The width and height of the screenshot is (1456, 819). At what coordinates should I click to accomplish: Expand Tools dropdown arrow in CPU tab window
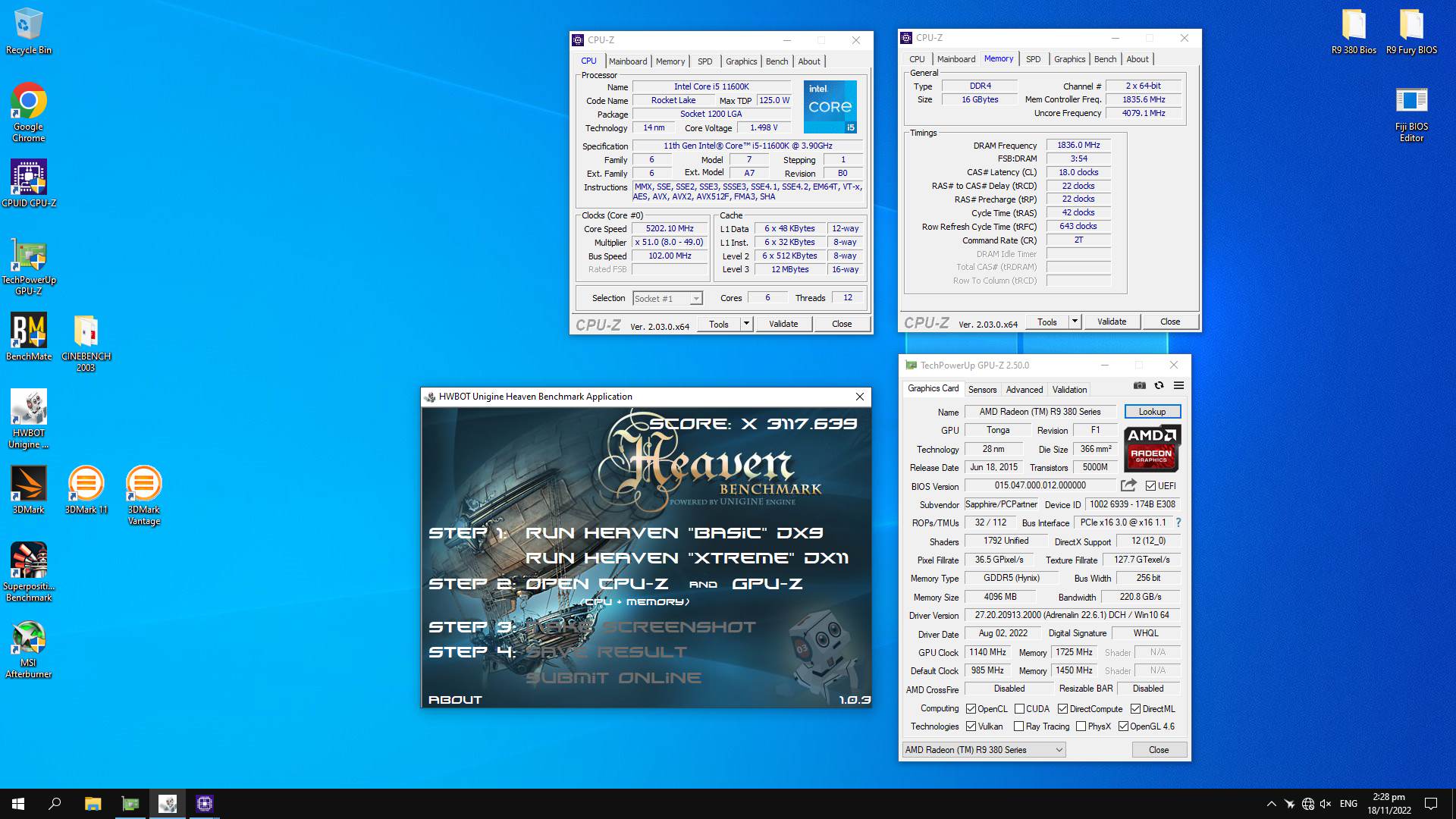746,324
